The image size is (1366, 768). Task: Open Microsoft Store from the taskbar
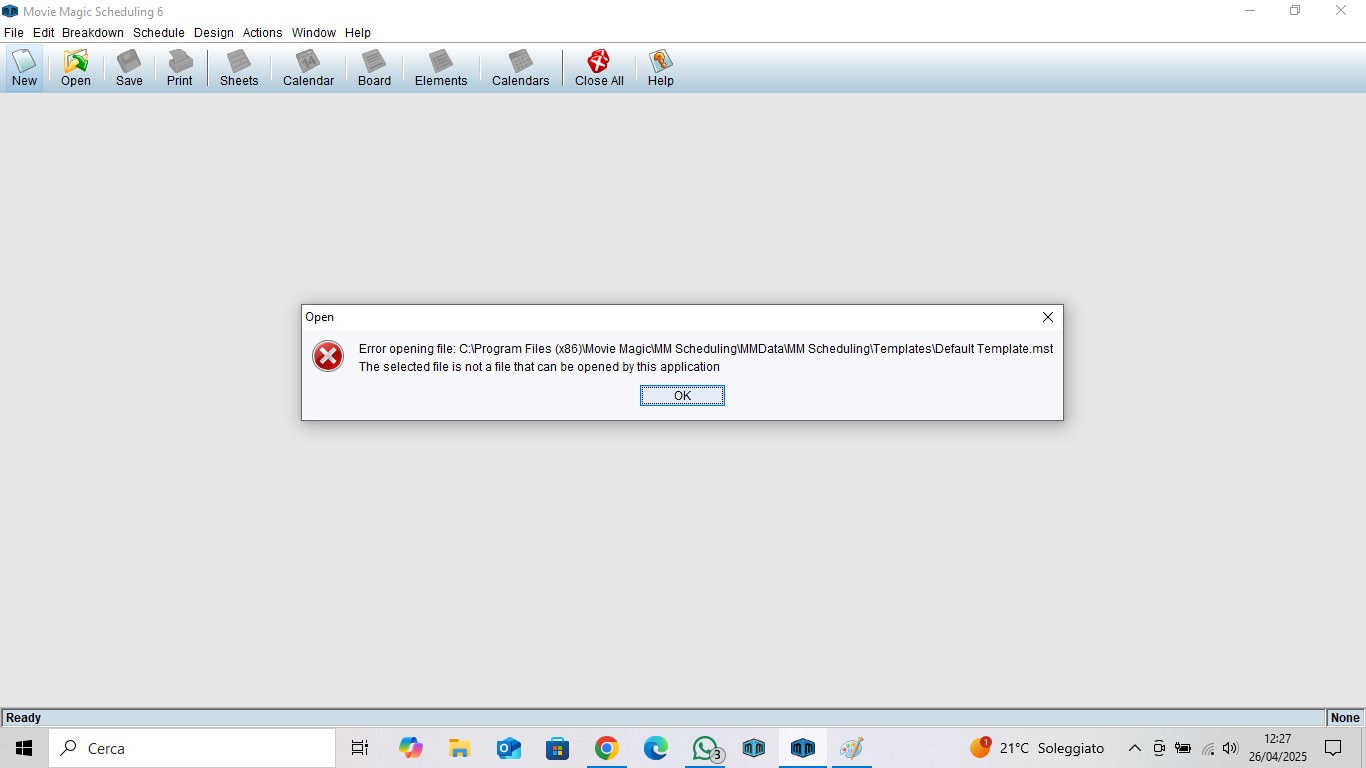click(x=557, y=748)
